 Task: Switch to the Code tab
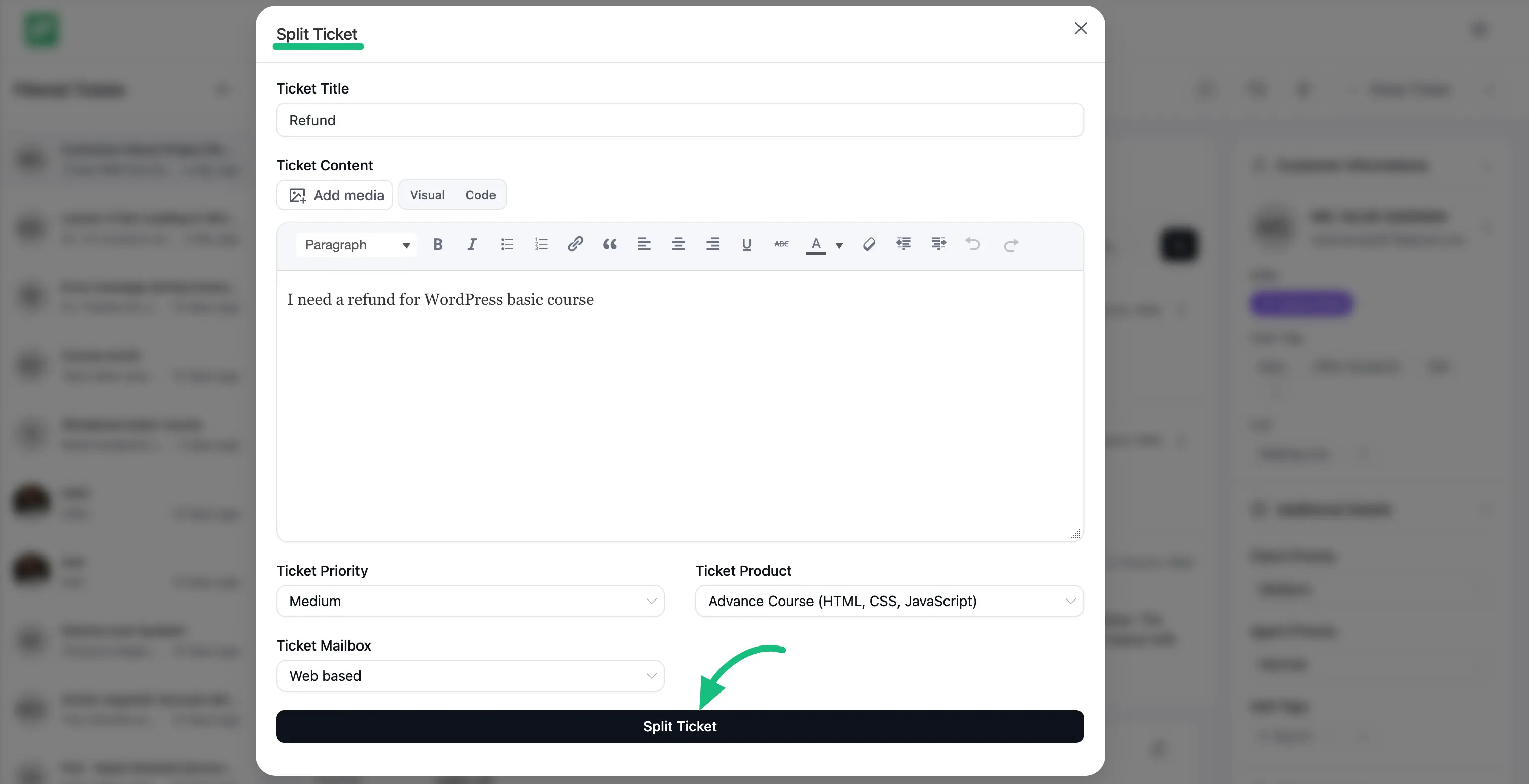click(480, 195)
